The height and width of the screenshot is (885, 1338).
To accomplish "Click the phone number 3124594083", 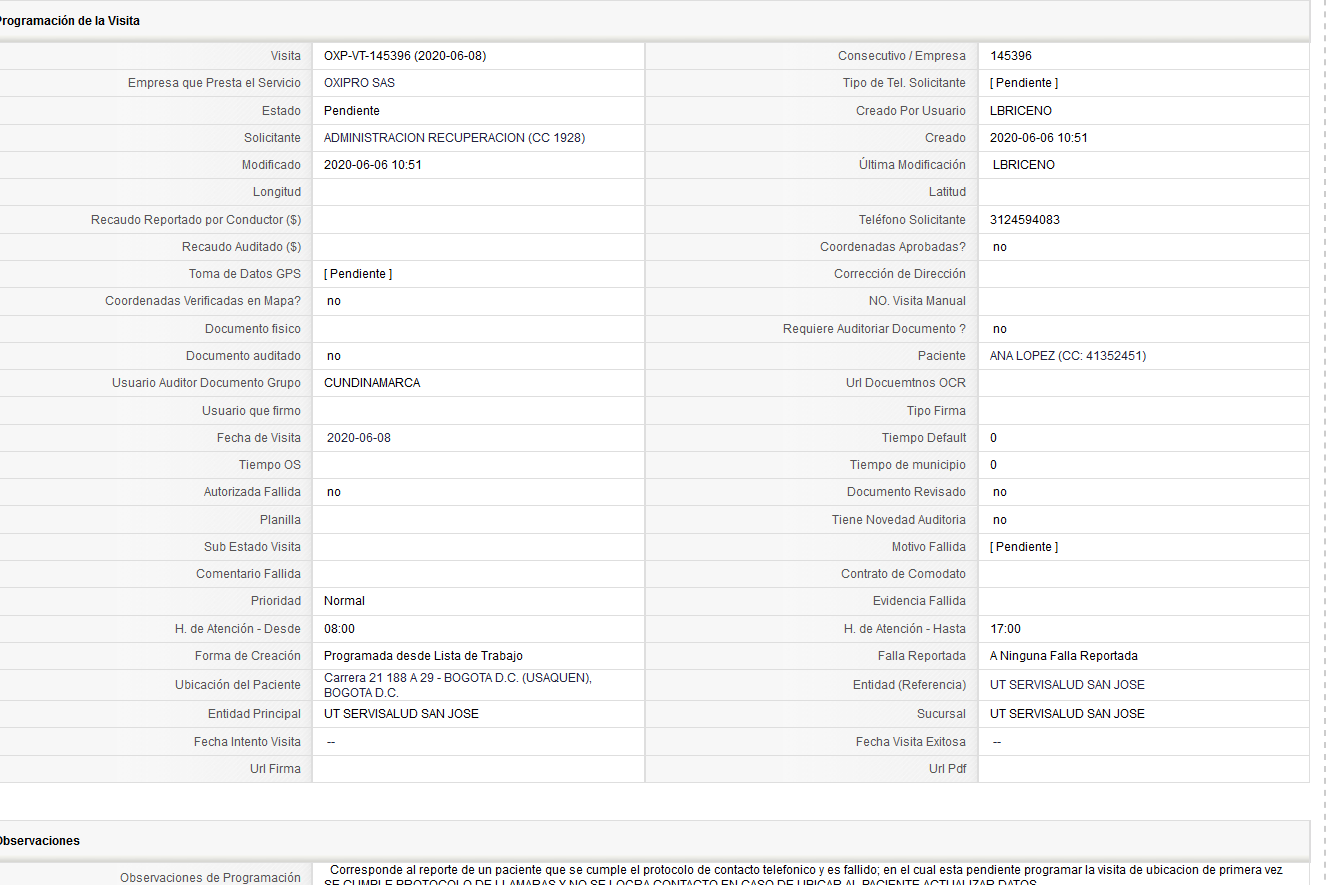I will click(1025, 220).
